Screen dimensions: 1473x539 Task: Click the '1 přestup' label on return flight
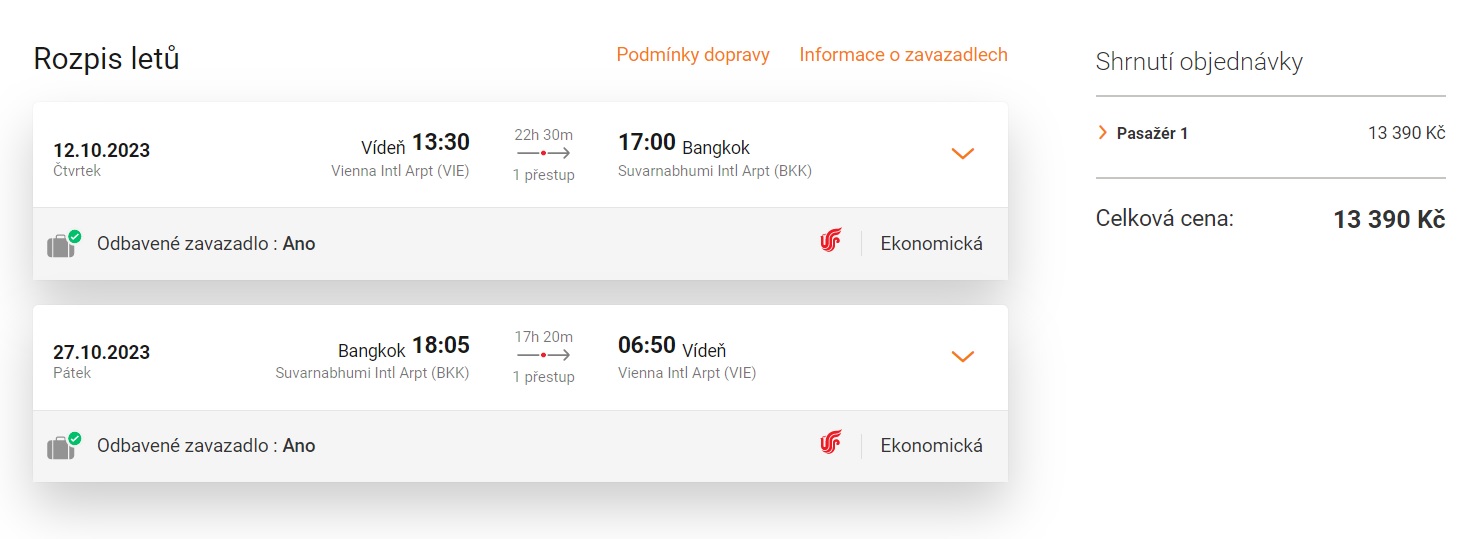(x=543, y=377)
